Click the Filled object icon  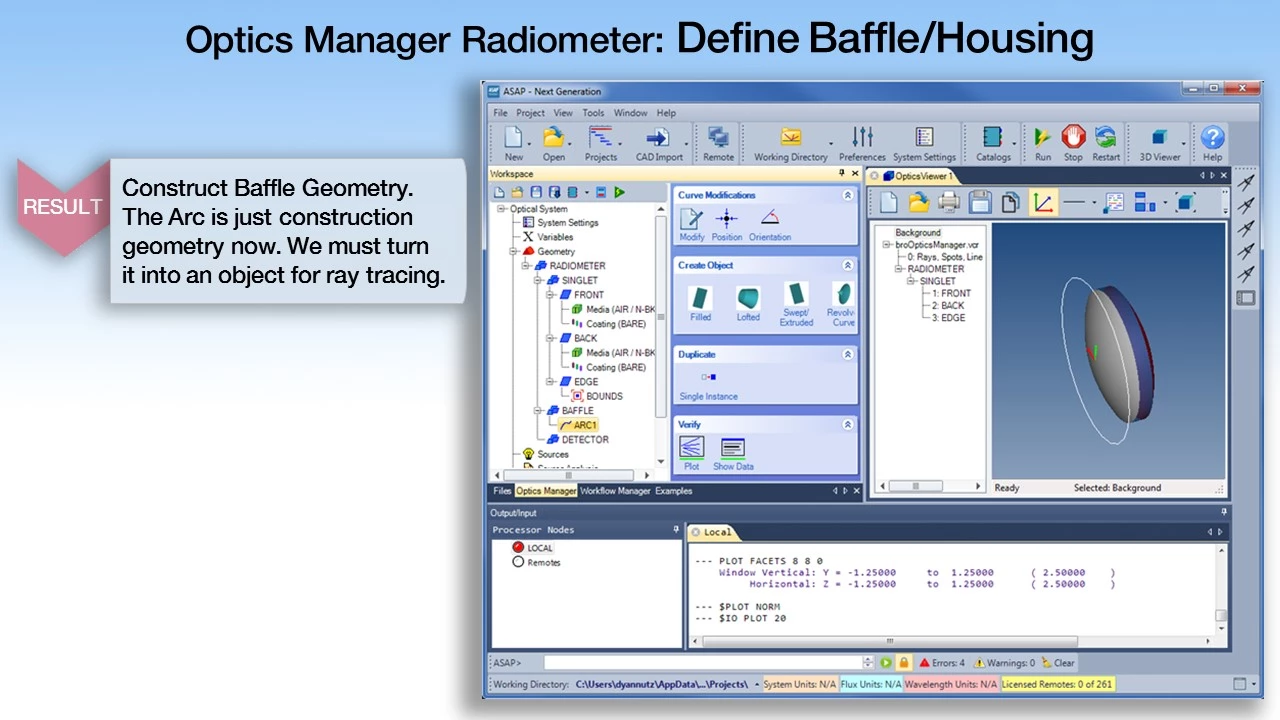pos(700,301)
